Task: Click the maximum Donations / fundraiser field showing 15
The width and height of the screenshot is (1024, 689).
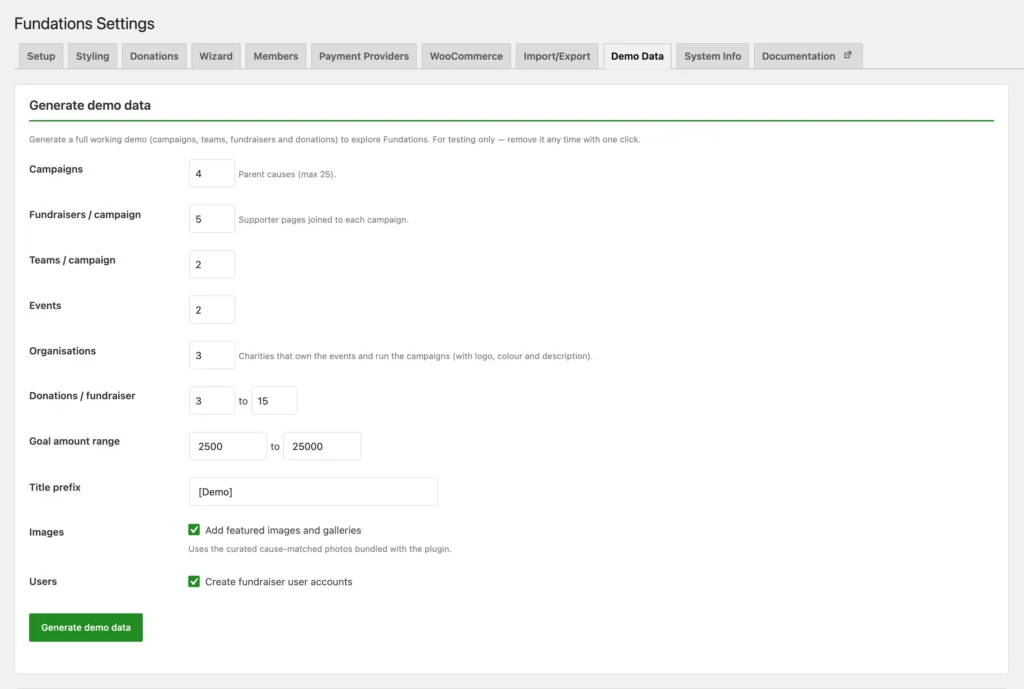Action: pos(274,401)
